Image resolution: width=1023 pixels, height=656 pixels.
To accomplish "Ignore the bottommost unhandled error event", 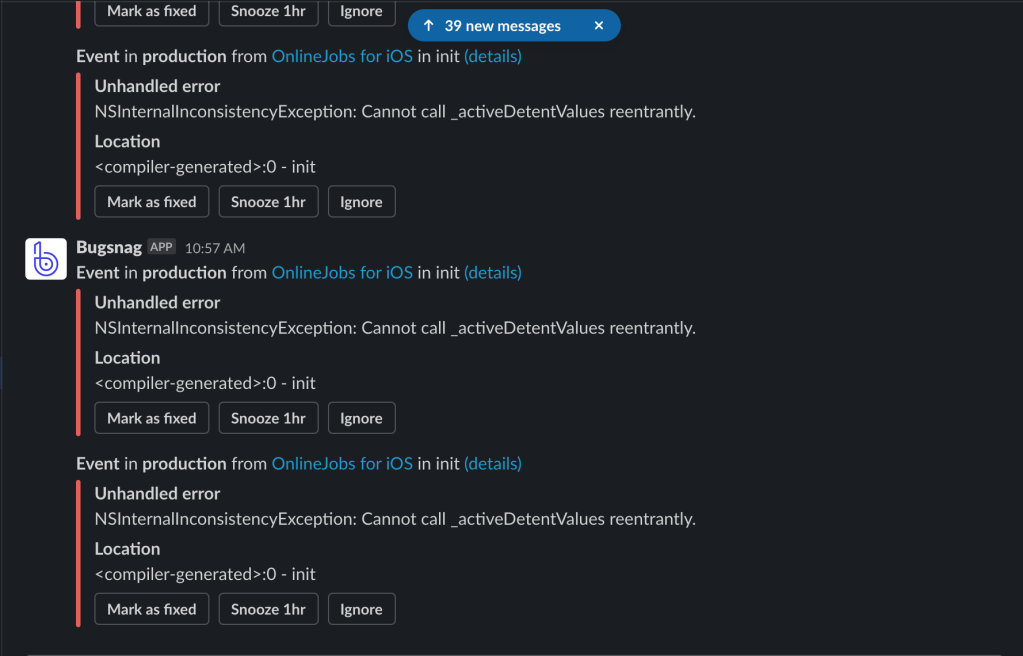I will click(361, 609).
